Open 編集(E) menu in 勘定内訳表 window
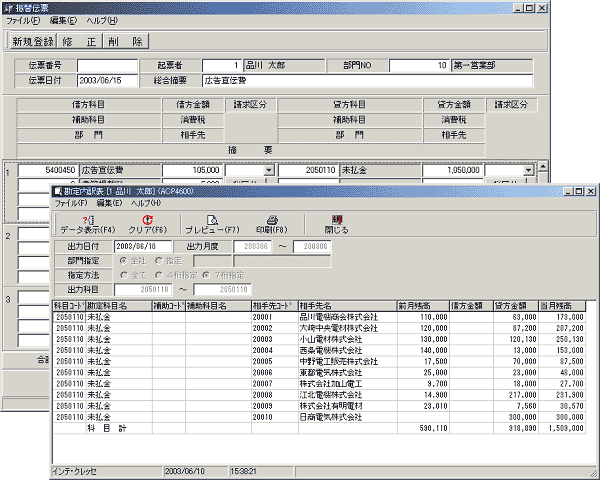 tap(109, 203)
